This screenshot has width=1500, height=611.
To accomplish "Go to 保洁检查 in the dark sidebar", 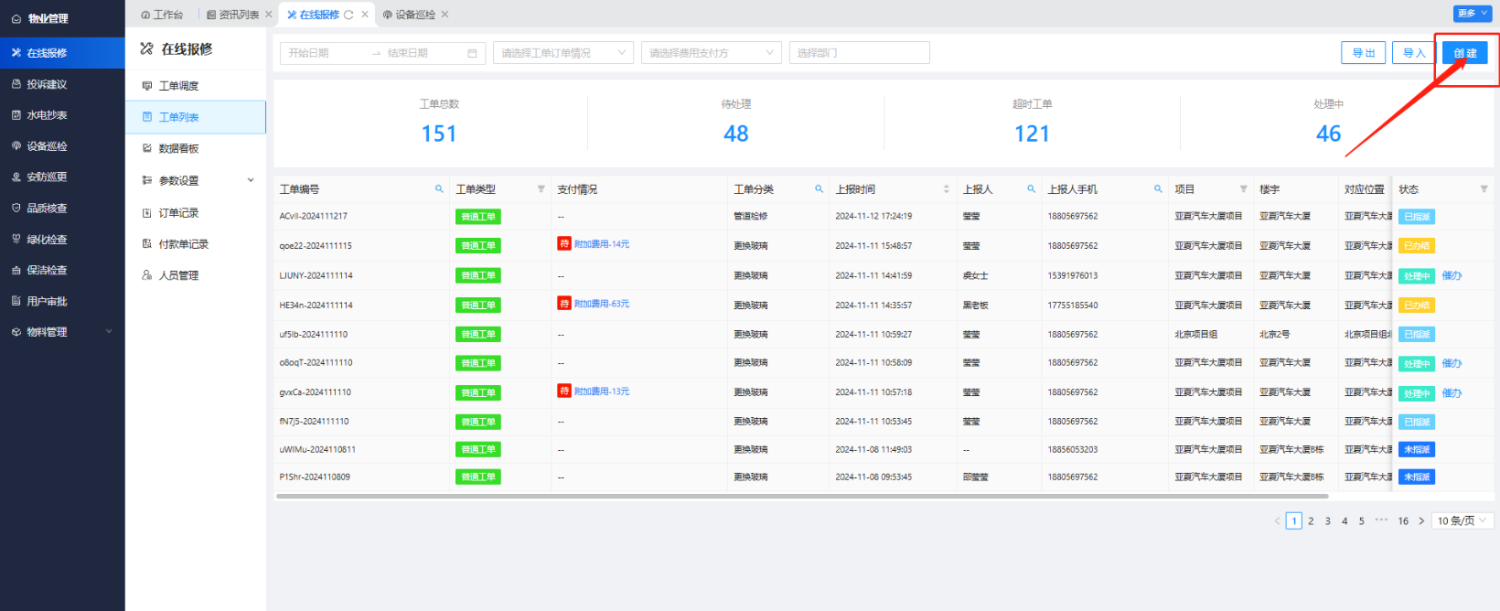I will 47,270.
